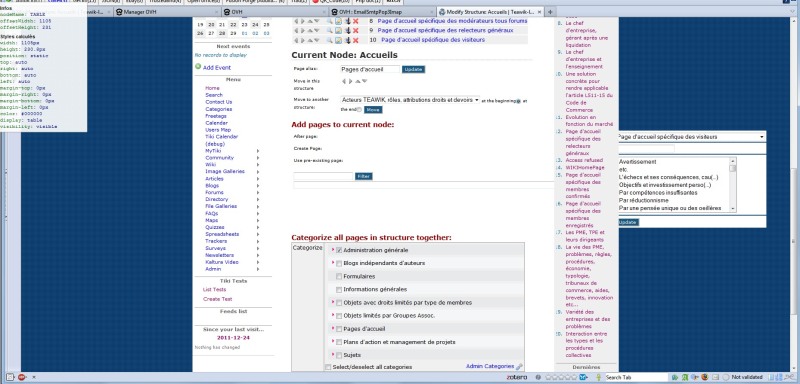The height and width of the screenshot is (384, 800).
Task: Expand the Trackers submenu arrow
Action: 258,241
